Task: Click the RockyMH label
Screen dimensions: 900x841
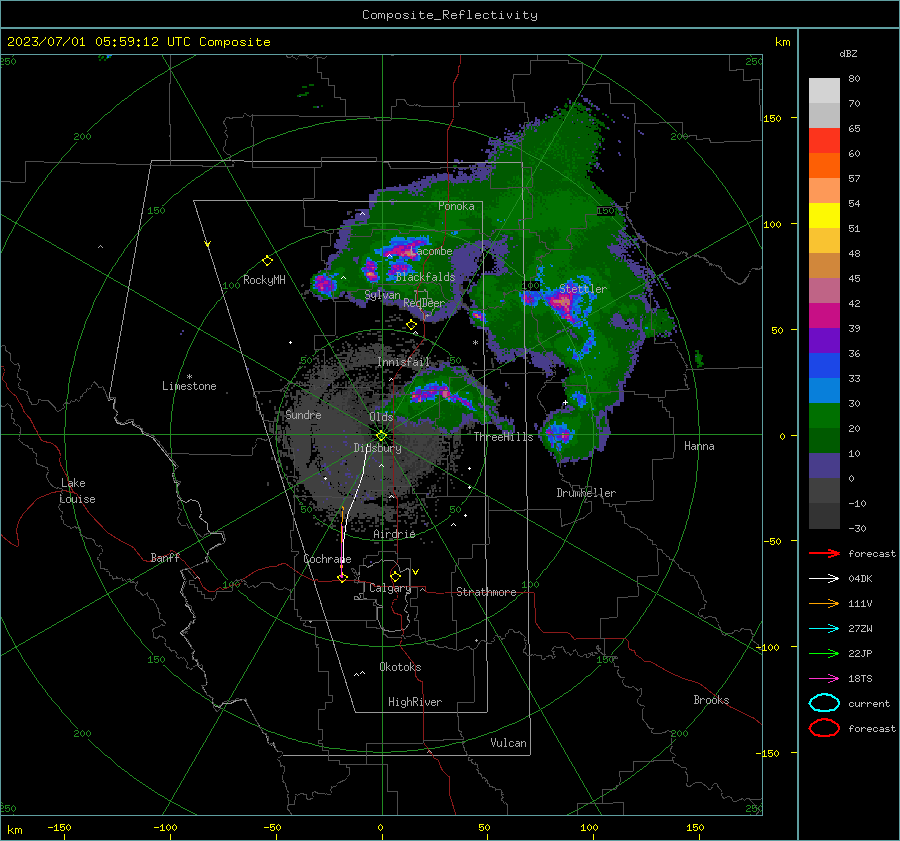Action: click(x=264, y=280)
